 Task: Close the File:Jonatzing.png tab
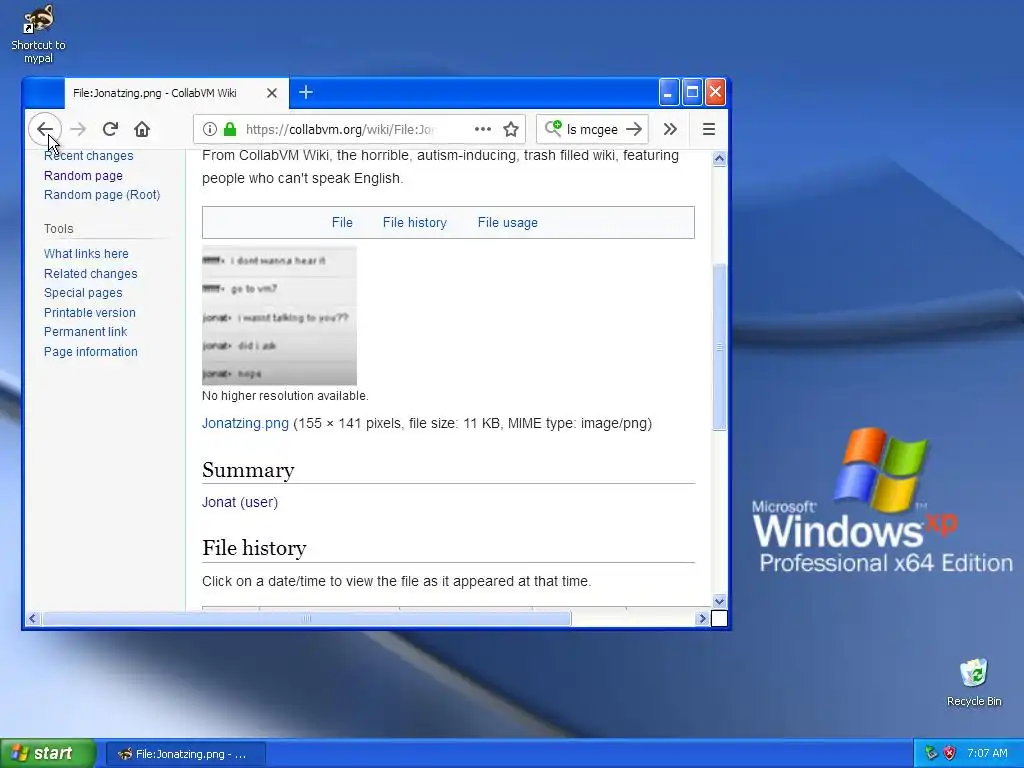pyautogui.click(x=272, y=93)
